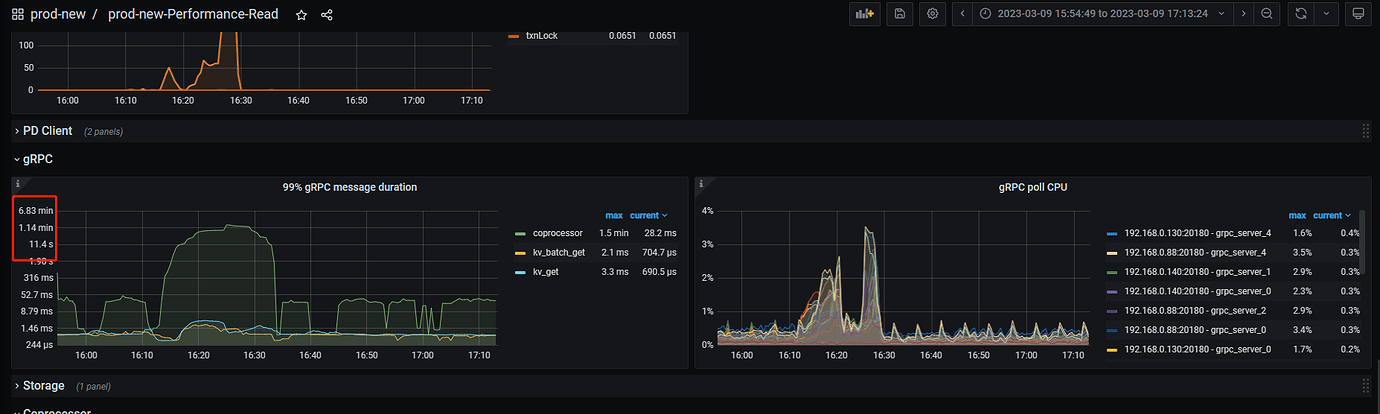Grab the PD Client row drag handle

[x=1365, y=131]
